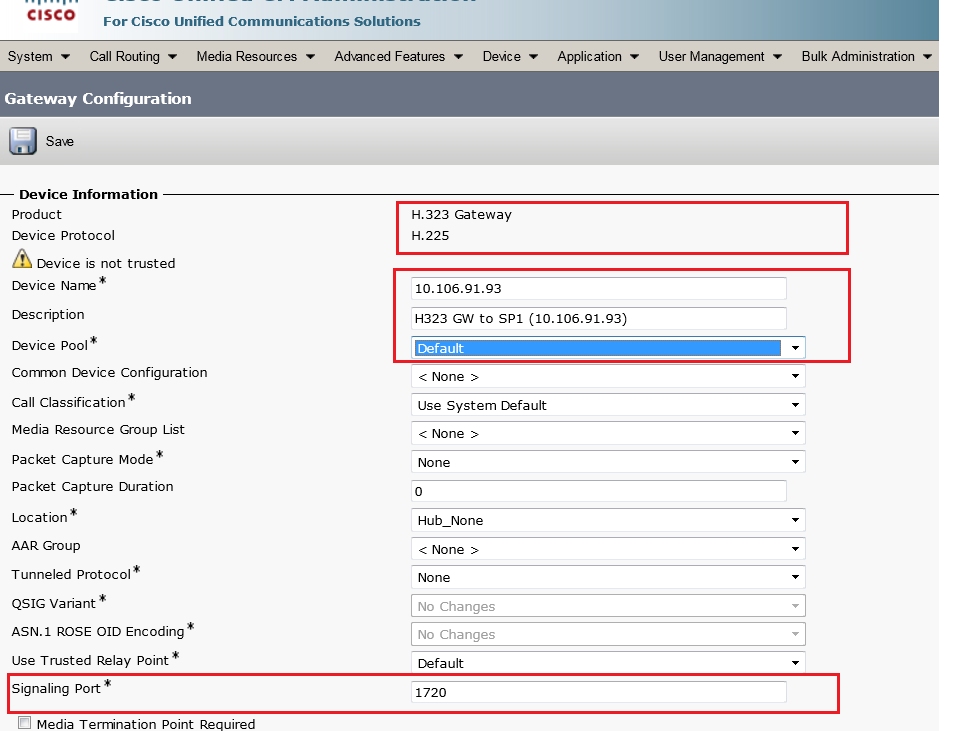Click 'For Cisco Unified Communications Solutions' text
960x731 pixels.
(261, 21)
